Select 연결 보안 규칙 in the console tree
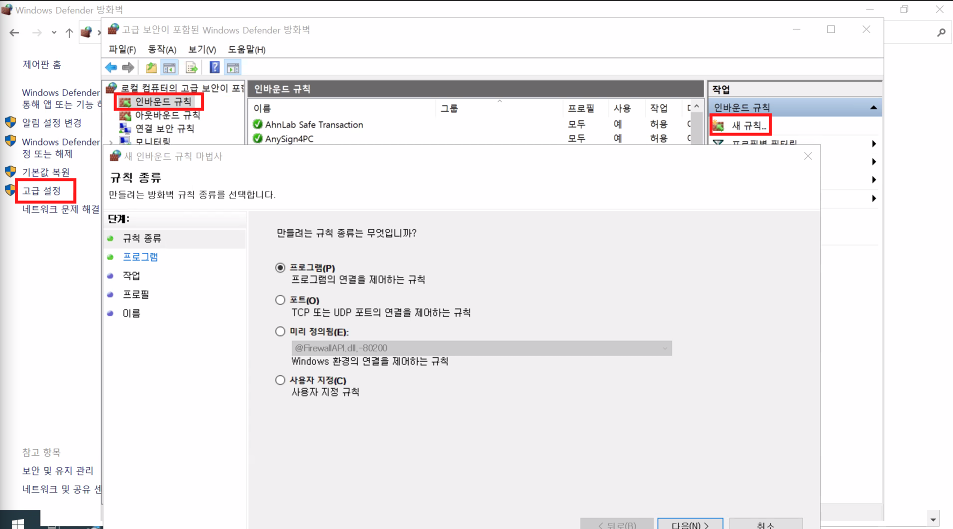 point(164,128)
